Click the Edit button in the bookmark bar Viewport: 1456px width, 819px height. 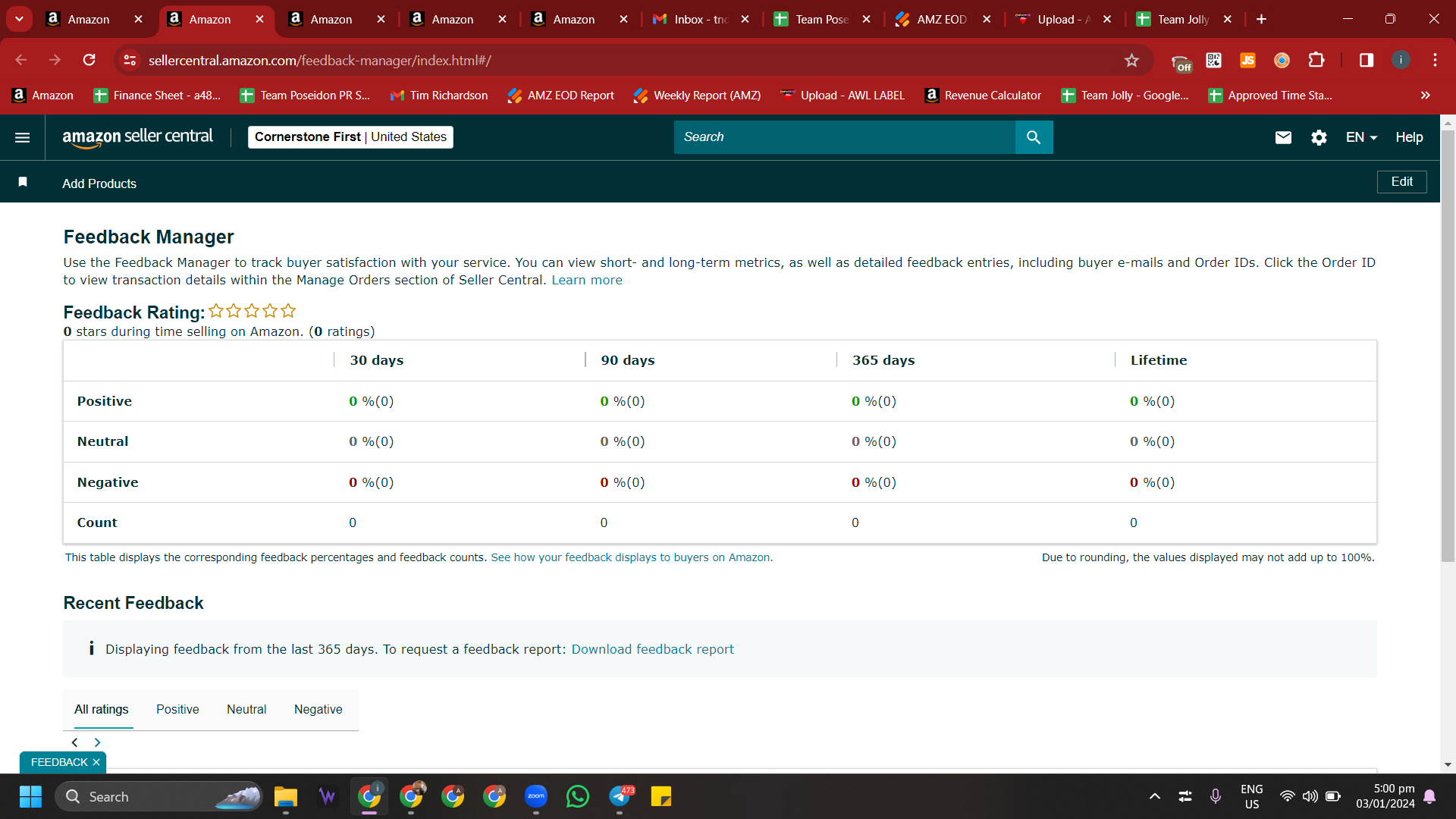[x=1401, y=182]
